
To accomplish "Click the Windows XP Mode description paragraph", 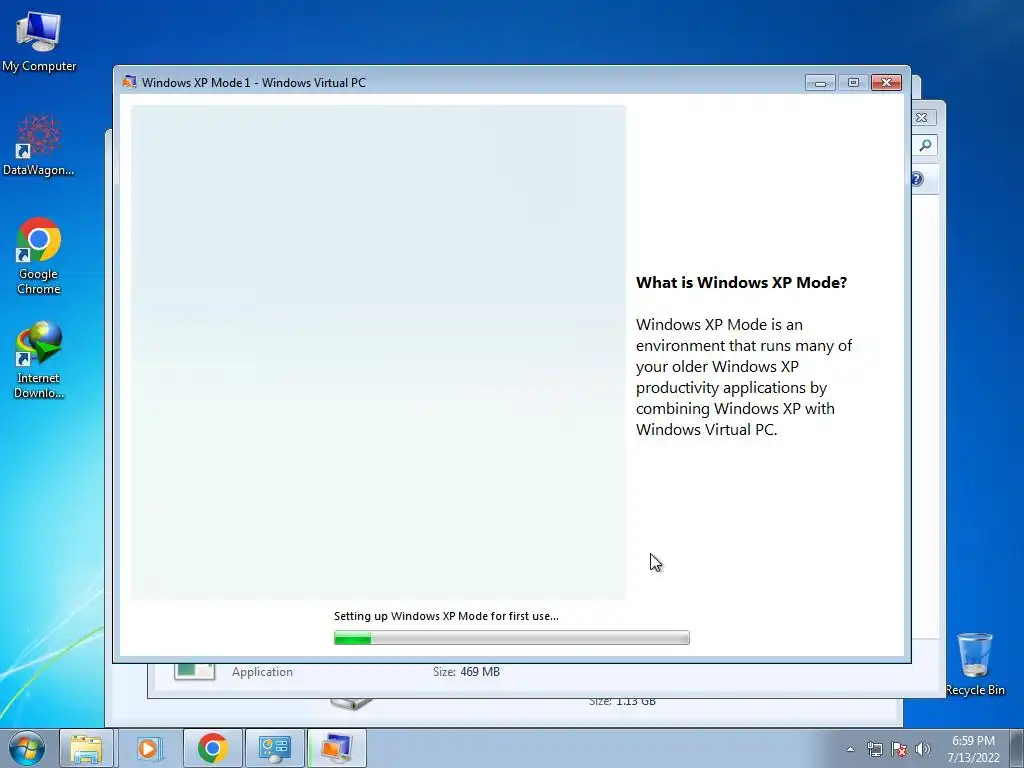I will click(744, 377).
